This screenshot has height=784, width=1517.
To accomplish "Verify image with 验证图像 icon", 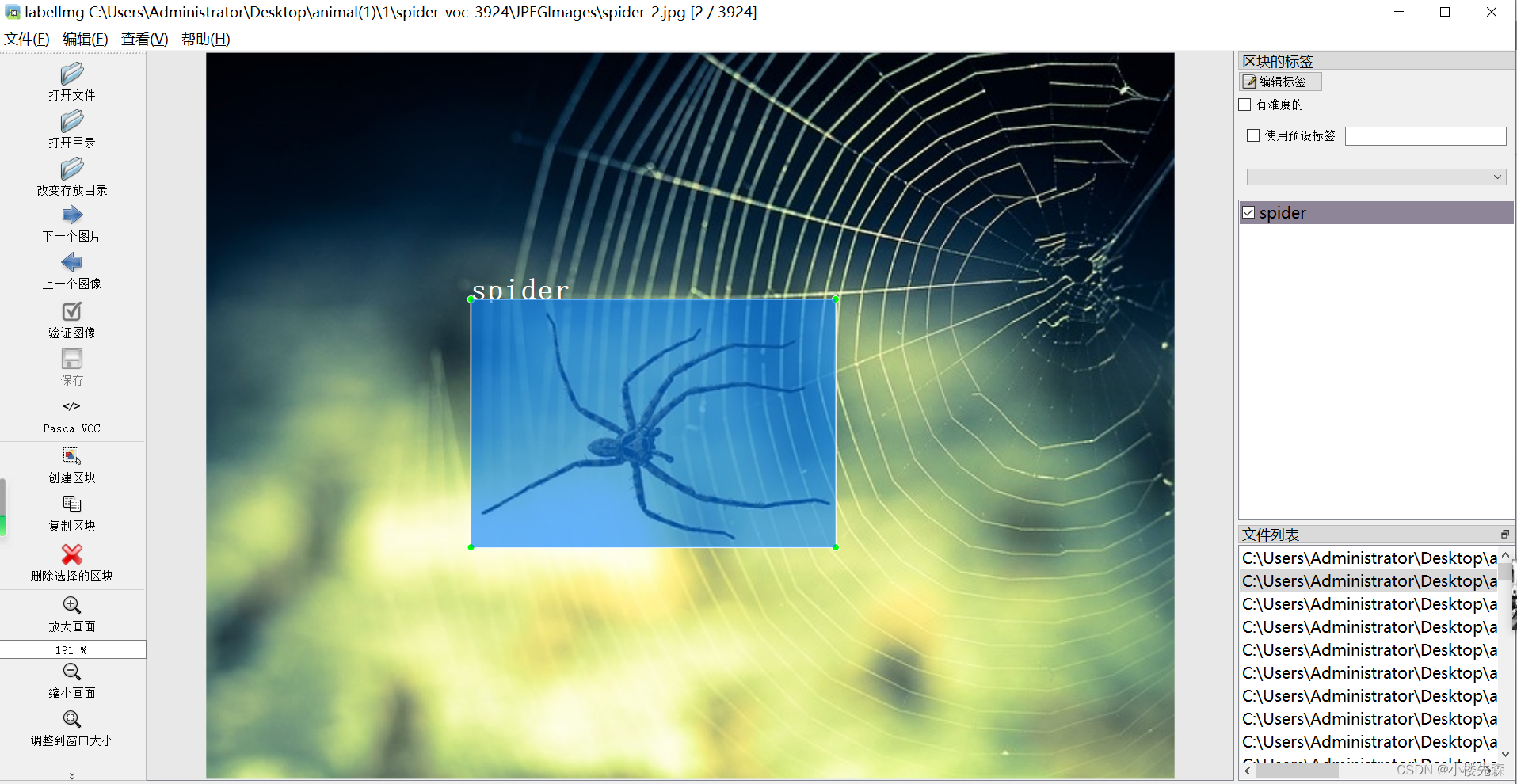I will (x=71, y=311).
